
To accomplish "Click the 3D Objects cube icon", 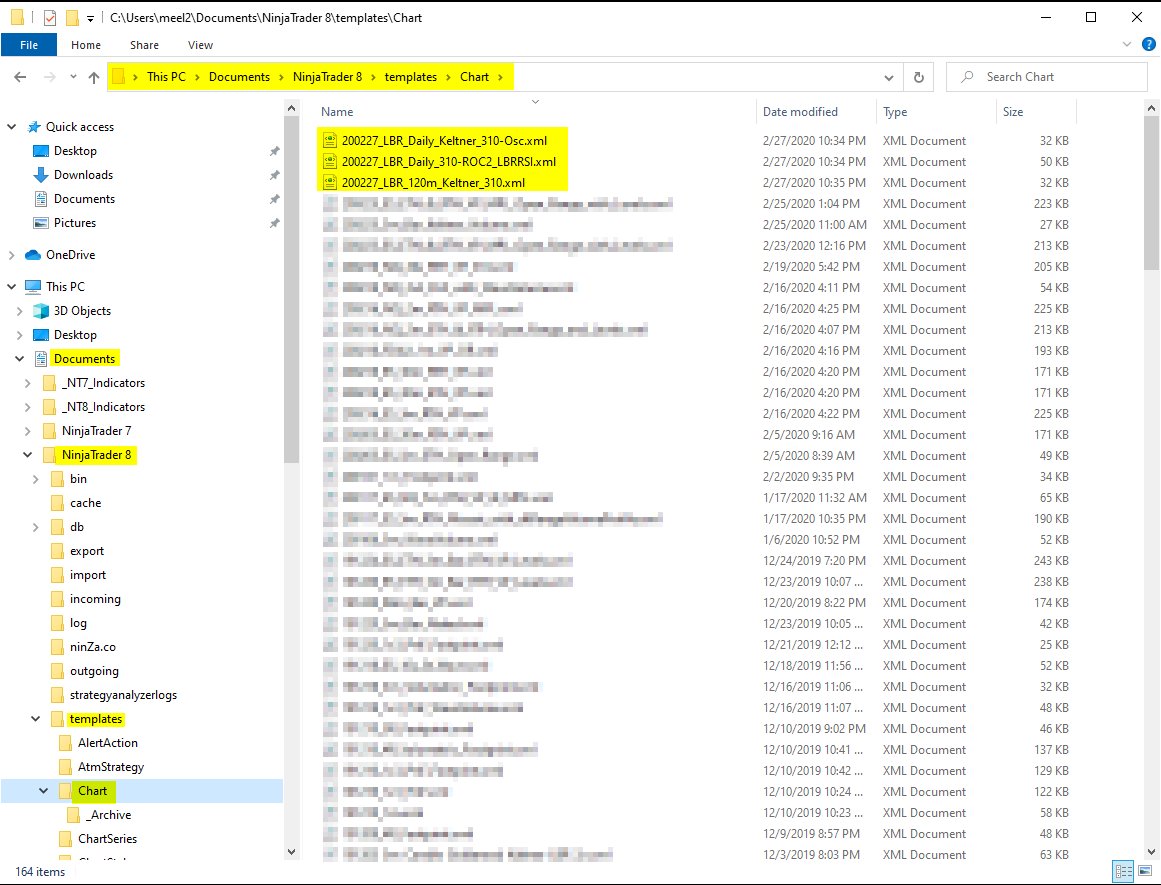I will click(x=41, y=311).
